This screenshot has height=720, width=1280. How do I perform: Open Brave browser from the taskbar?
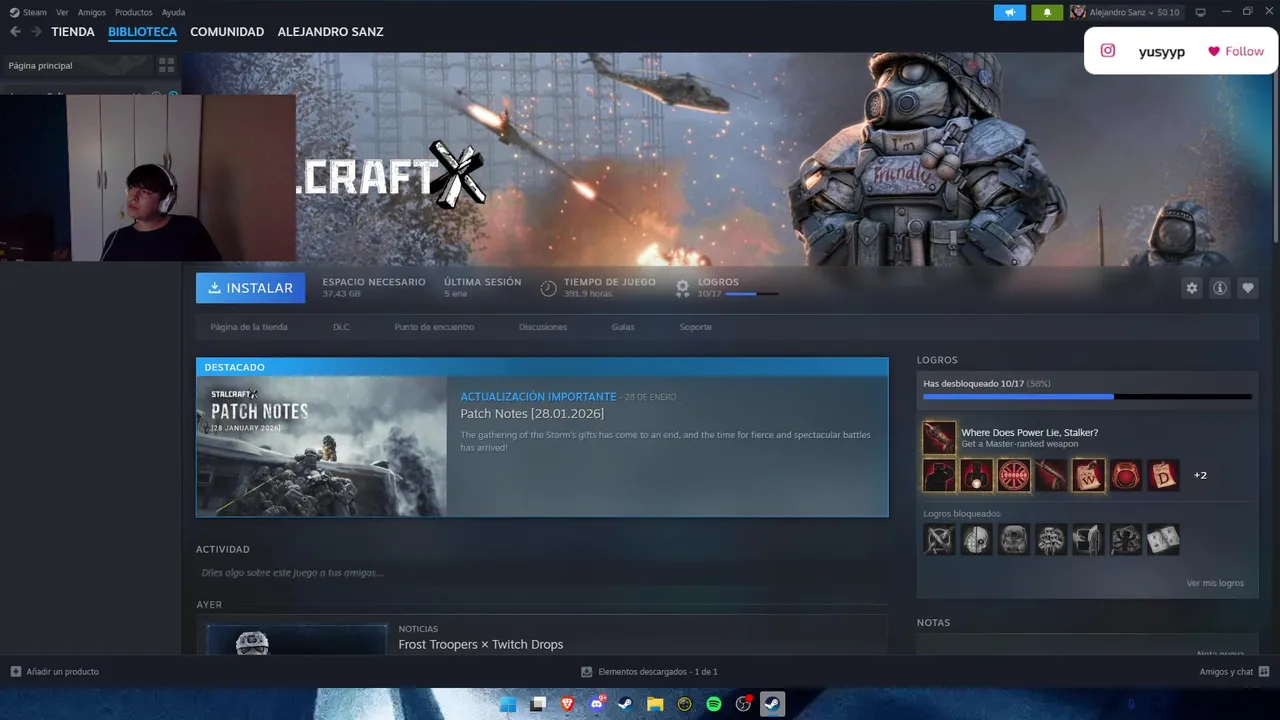click(567, 704)
